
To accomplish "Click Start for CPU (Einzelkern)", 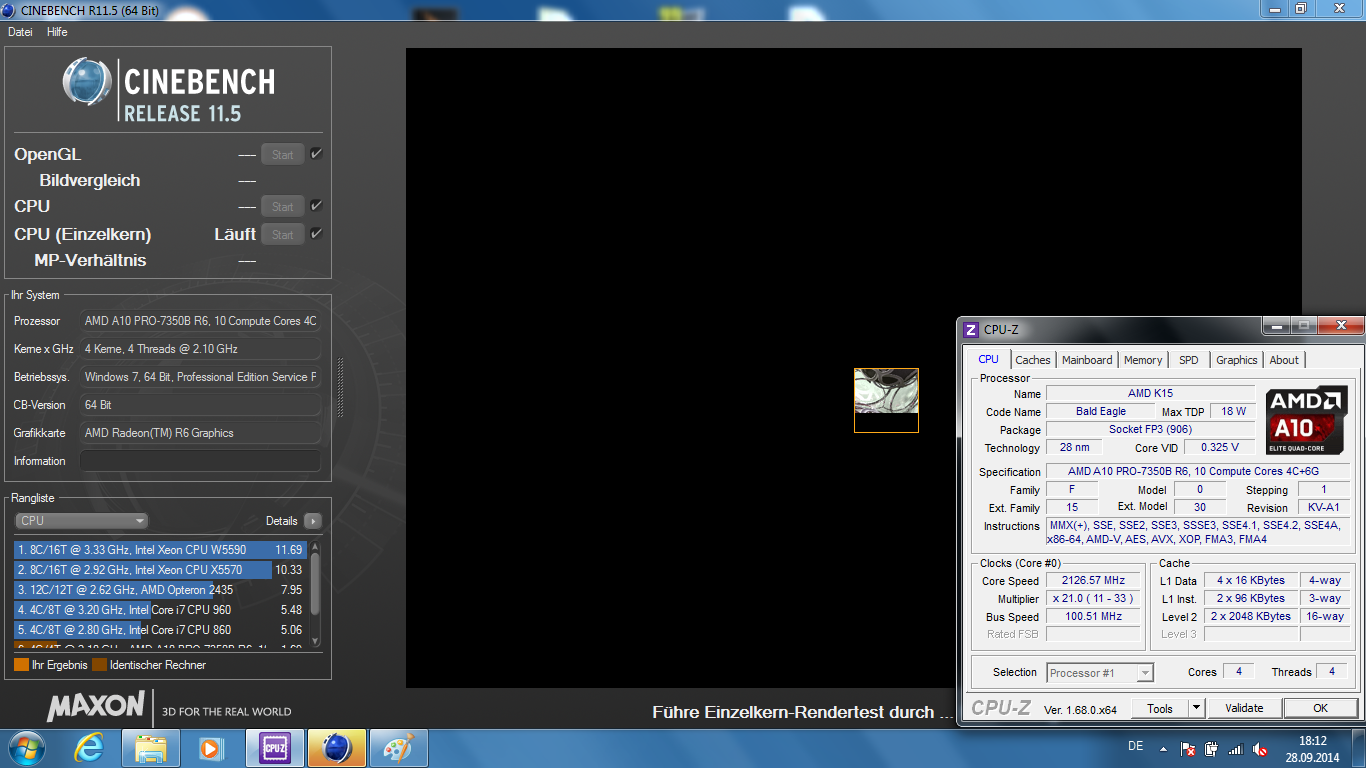I will click(283, 234).
